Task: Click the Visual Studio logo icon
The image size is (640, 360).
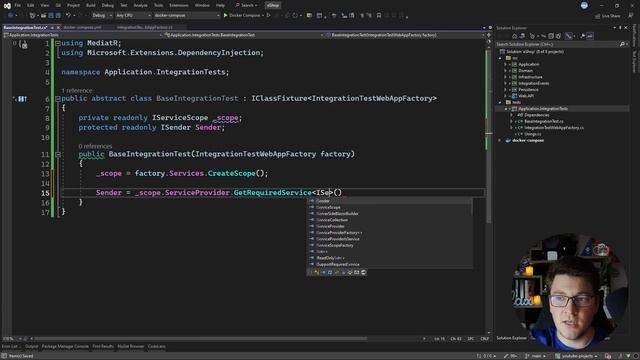Action: [x=7, y=5]
